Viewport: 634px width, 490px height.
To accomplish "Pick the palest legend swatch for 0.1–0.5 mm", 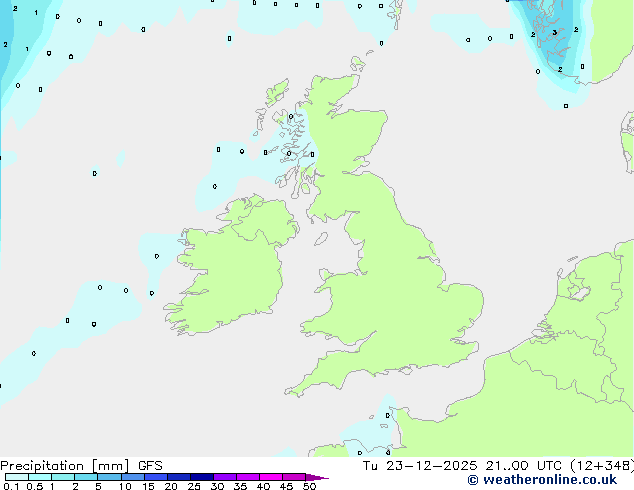I will tap(17, 477).
